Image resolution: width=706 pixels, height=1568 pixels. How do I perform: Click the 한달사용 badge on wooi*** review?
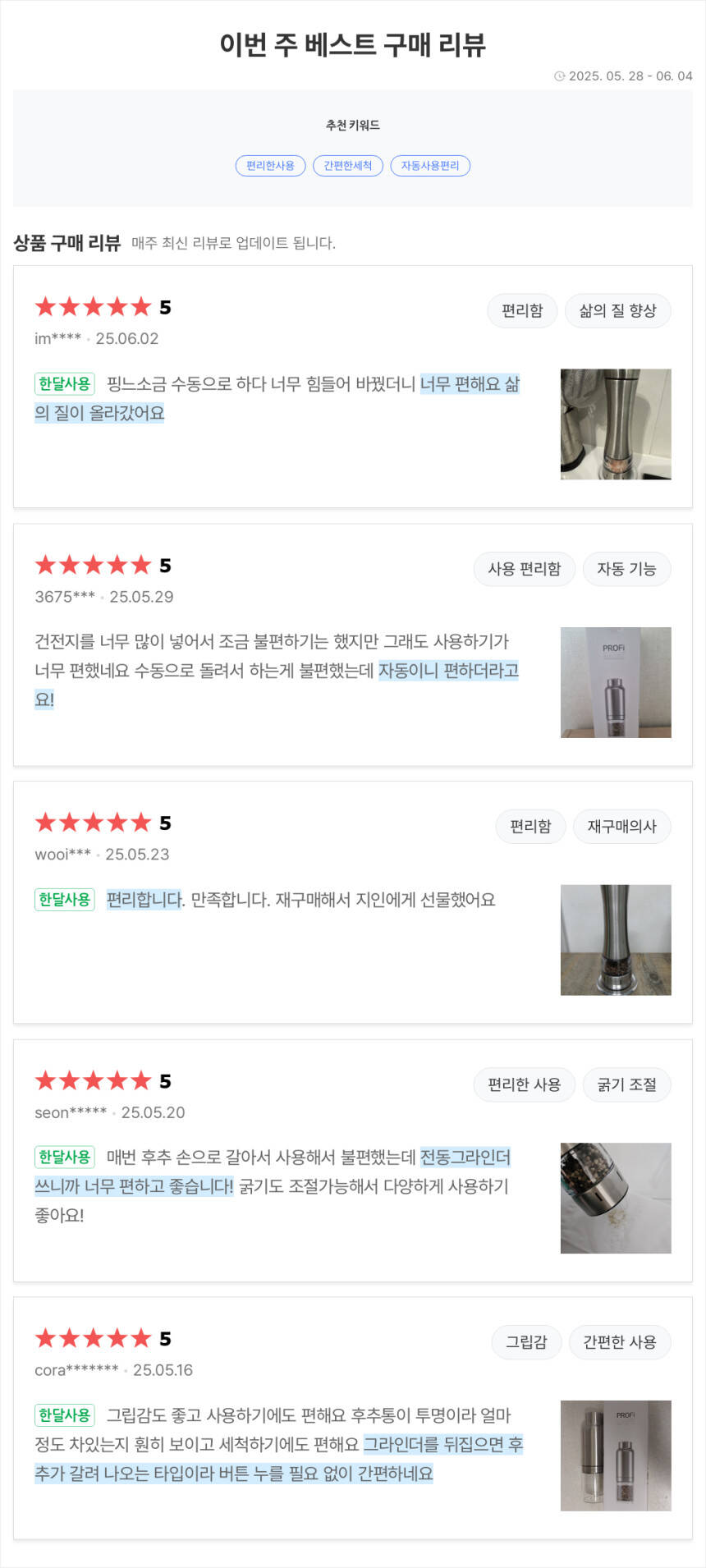tap(65, 900)
